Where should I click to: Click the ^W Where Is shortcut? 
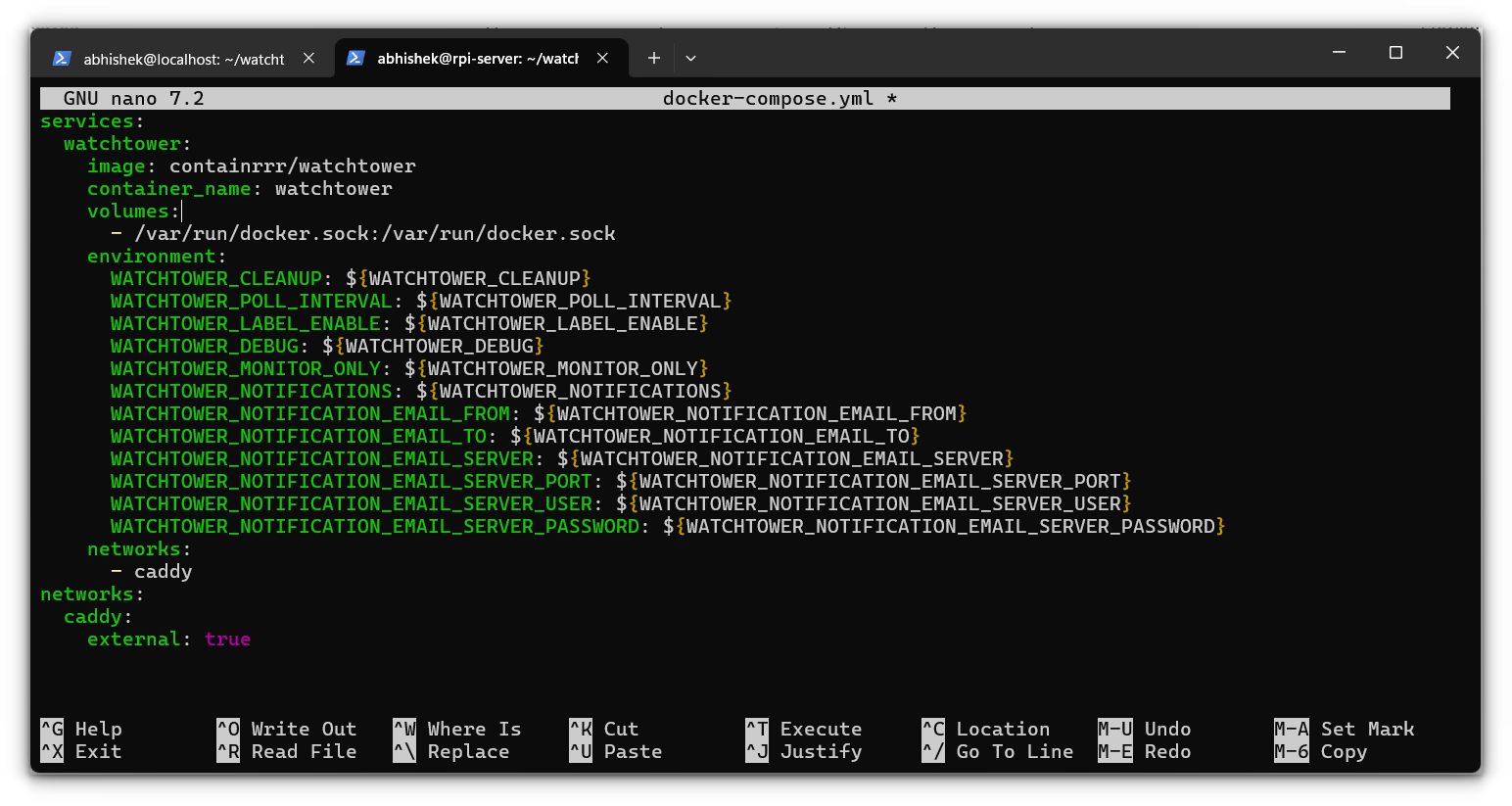[x=457, y=729]
